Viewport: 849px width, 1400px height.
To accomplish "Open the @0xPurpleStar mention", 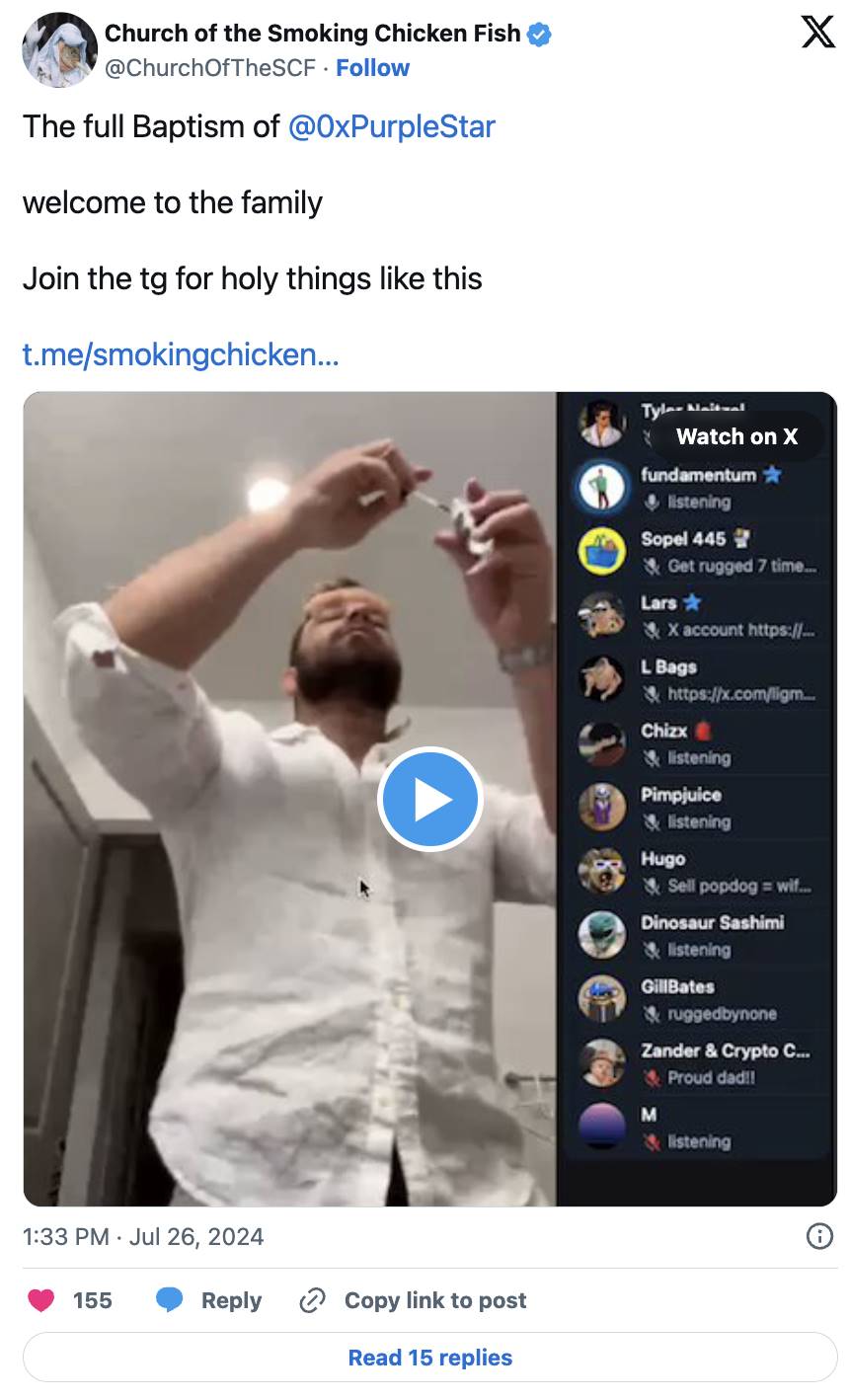I will [391, 126].
